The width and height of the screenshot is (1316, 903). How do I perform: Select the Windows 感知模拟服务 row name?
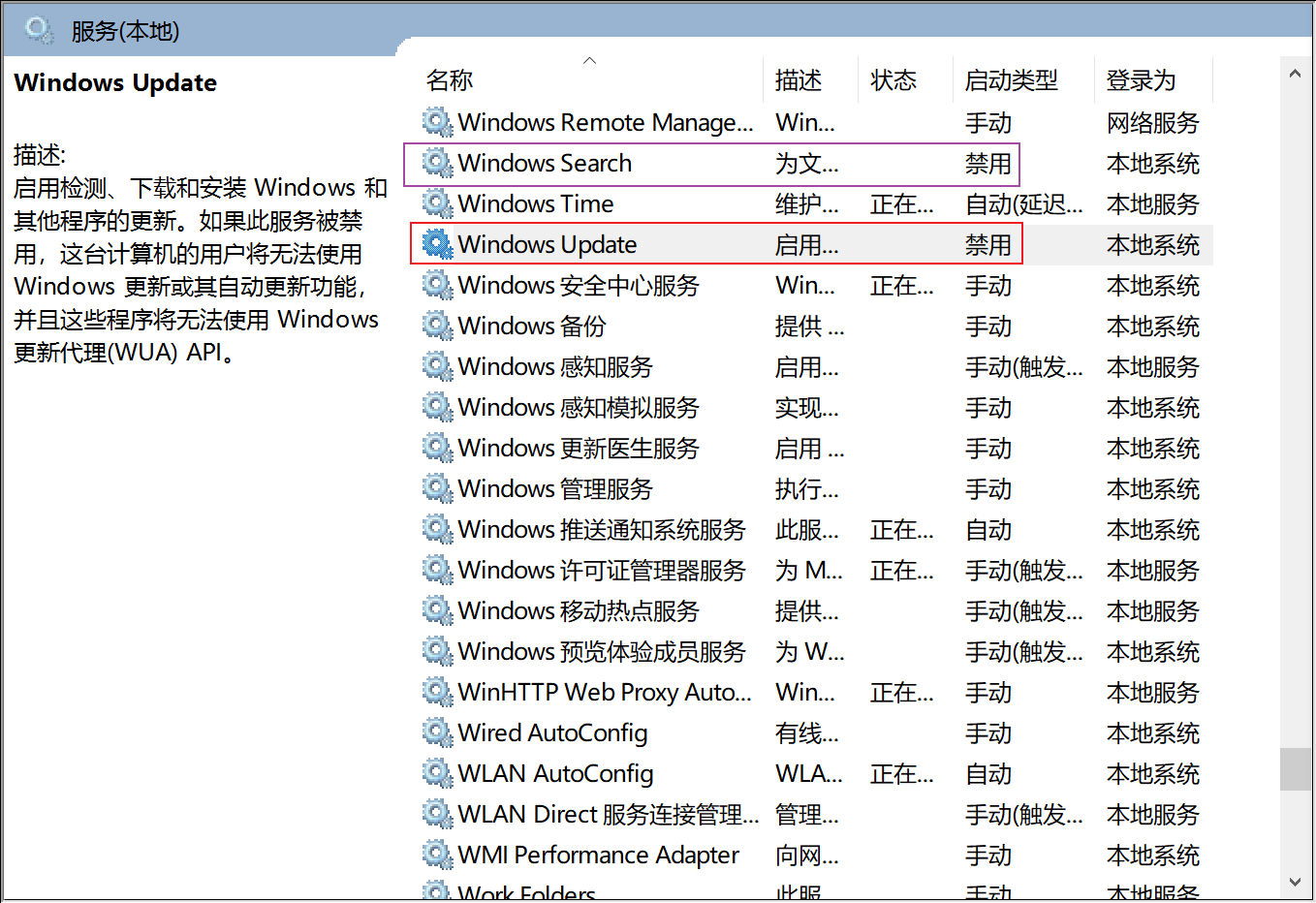579,407
